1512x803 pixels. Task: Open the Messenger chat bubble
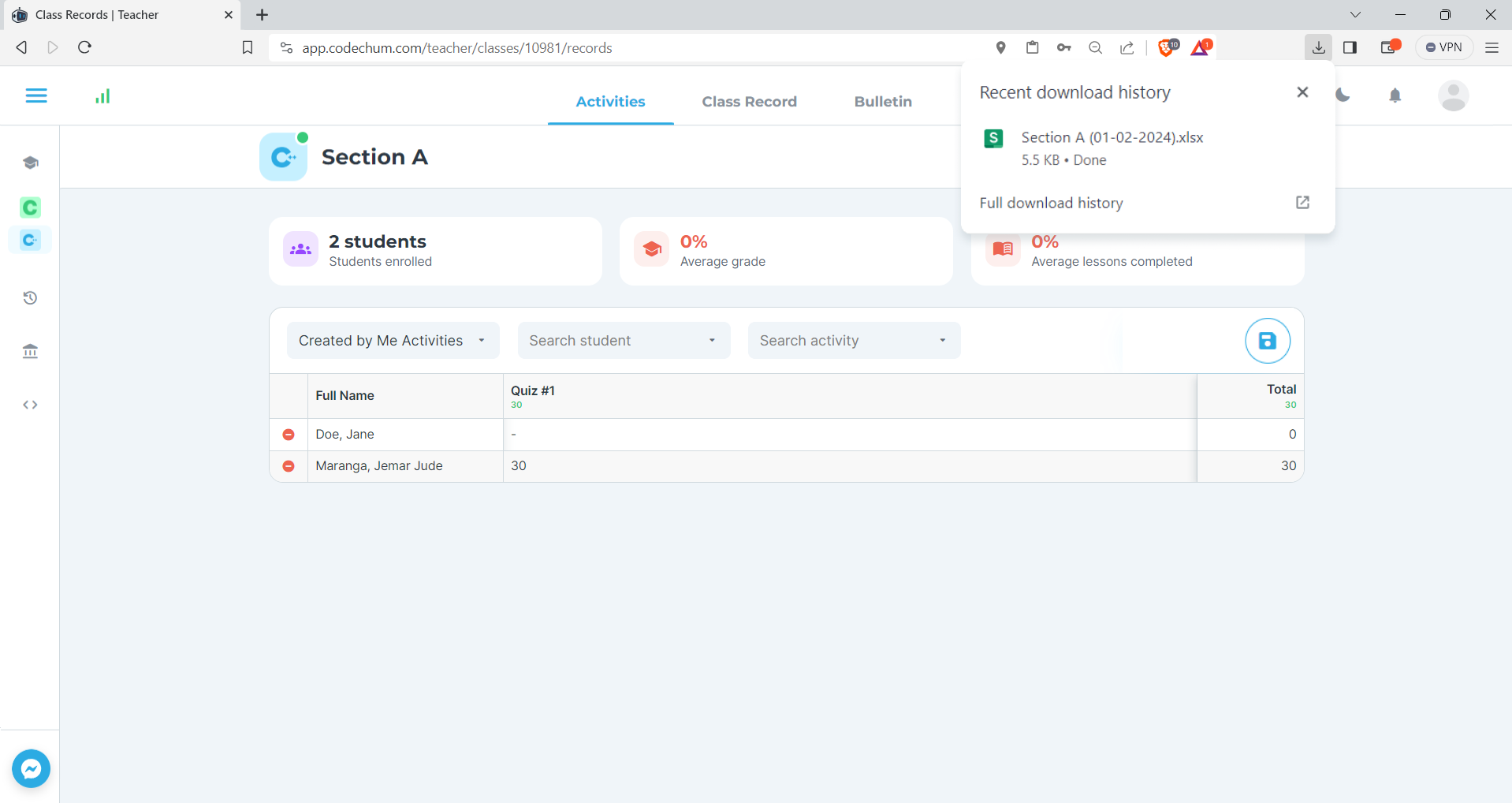pos(32,768)
